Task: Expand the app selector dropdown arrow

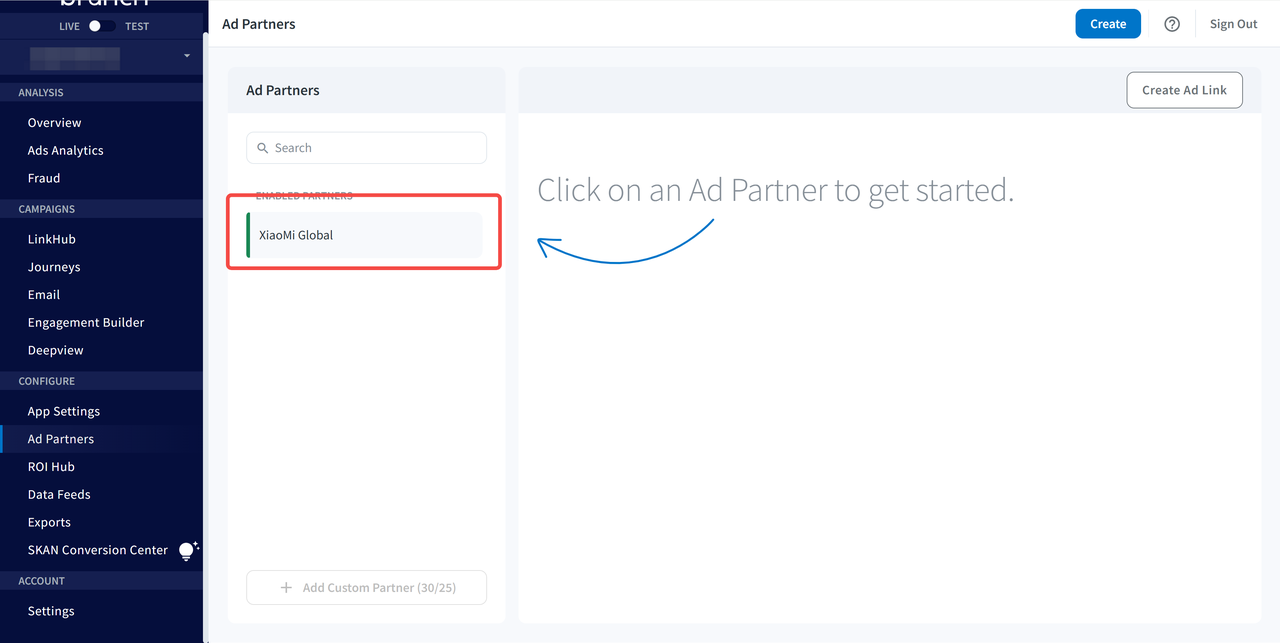Action: 187,56
